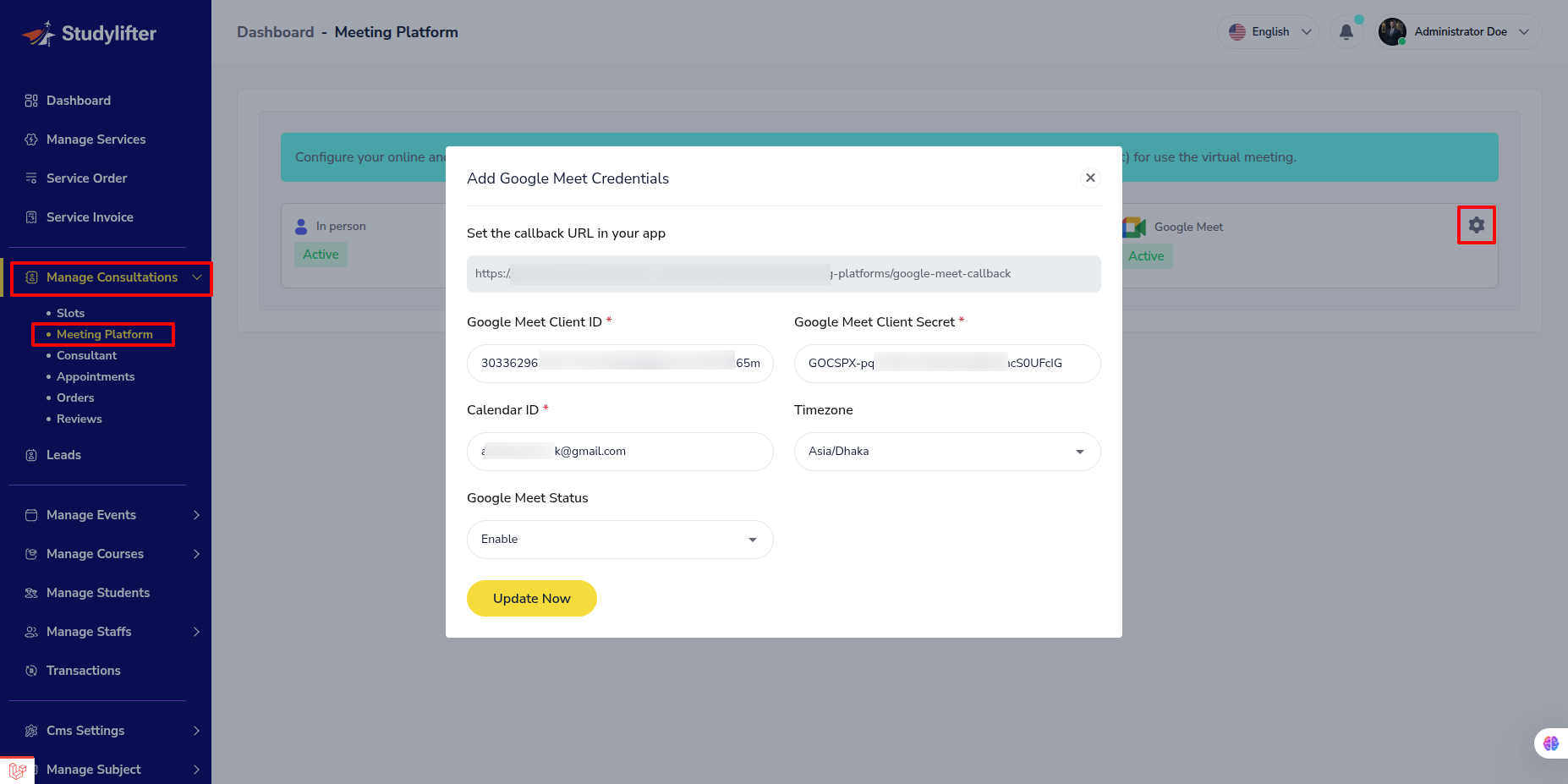Click Service Invoice sidebar icon
Image resolution: width=1568 pixels, height=784 pixels.
(31, 217)
